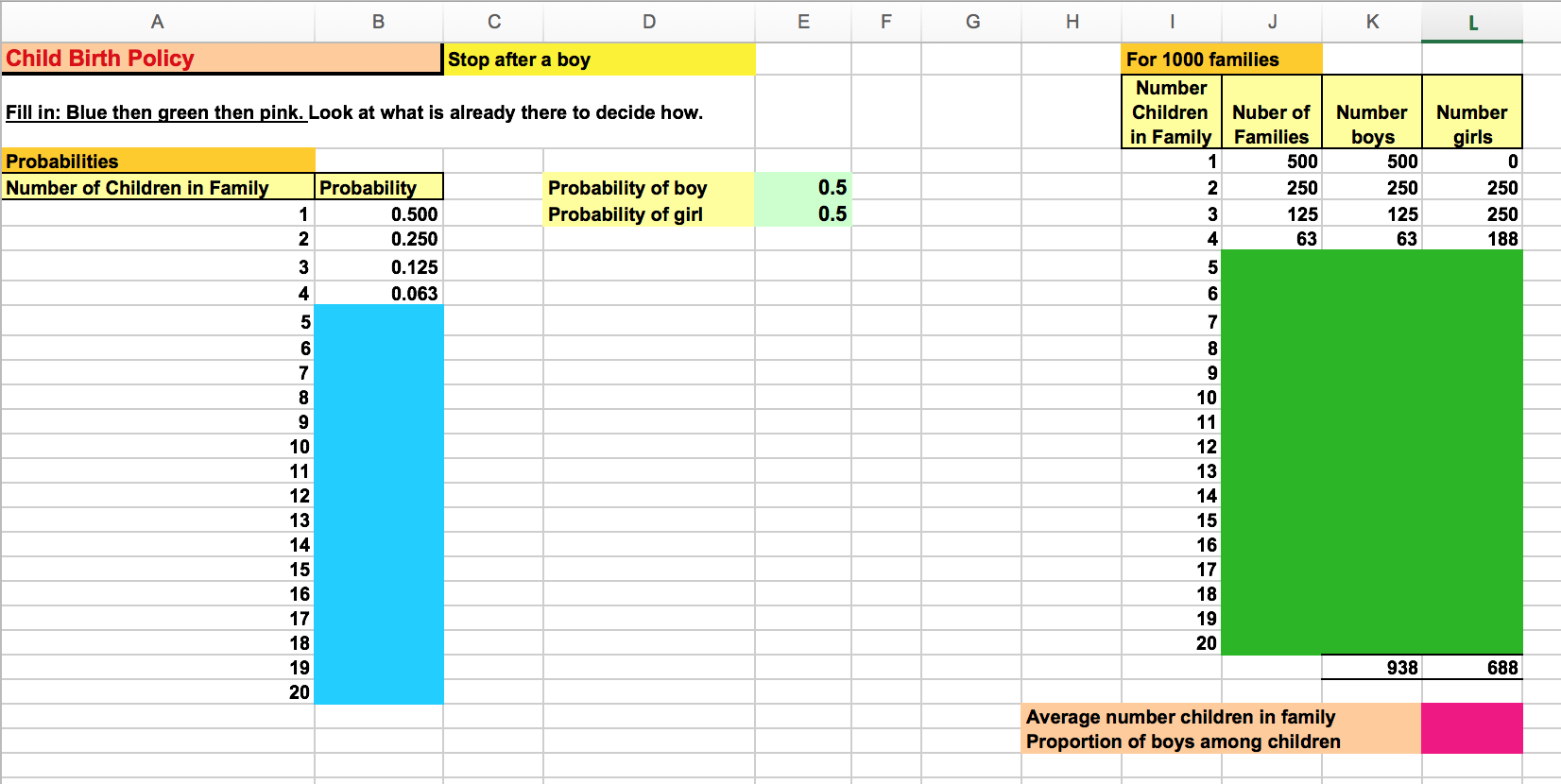Click the 'Probability of girl' label
Screen dimensions: 1561x784
tap(649, 213)
